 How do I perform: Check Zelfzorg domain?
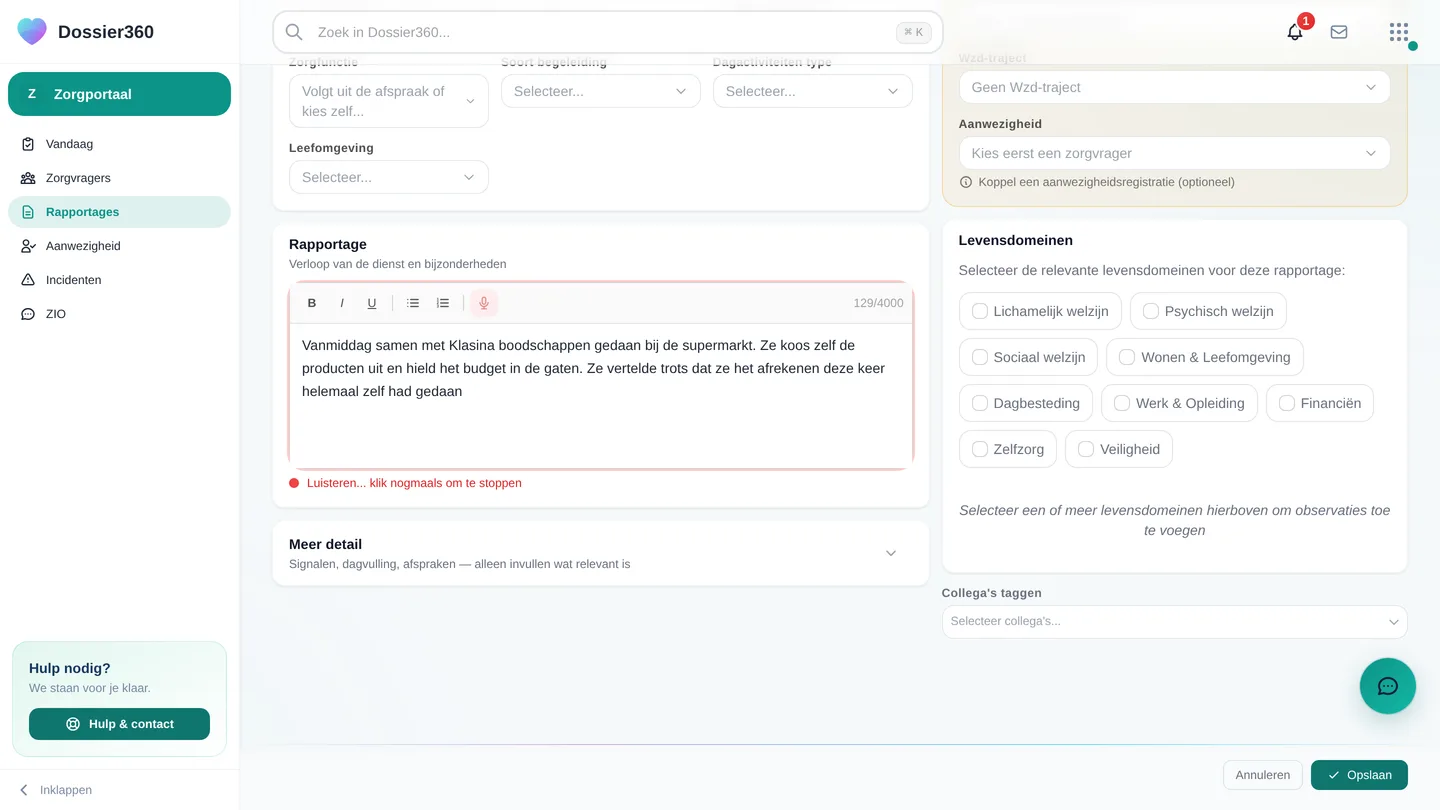[x=1008, y=449]
